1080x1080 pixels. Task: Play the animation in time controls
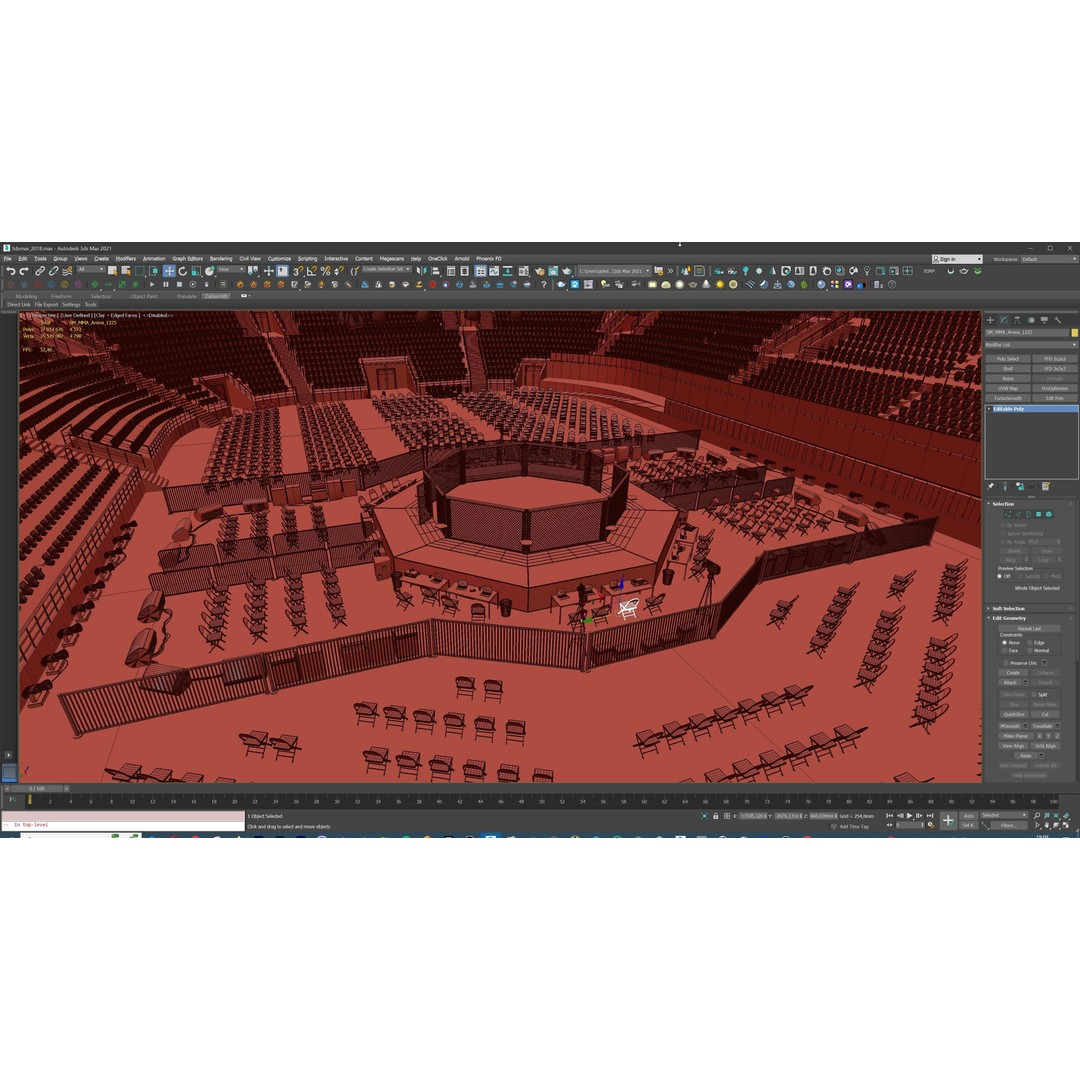pyautogui.click(x=910, y=816)
